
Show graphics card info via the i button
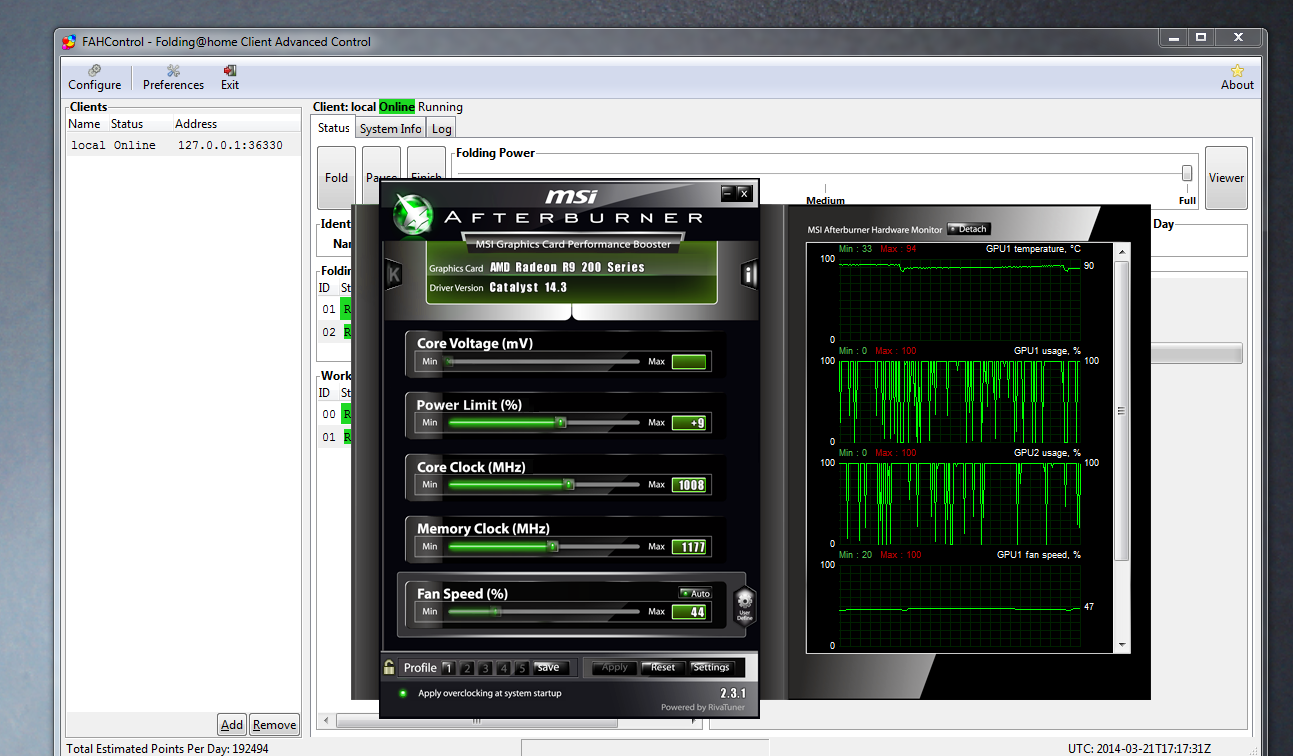748,274
